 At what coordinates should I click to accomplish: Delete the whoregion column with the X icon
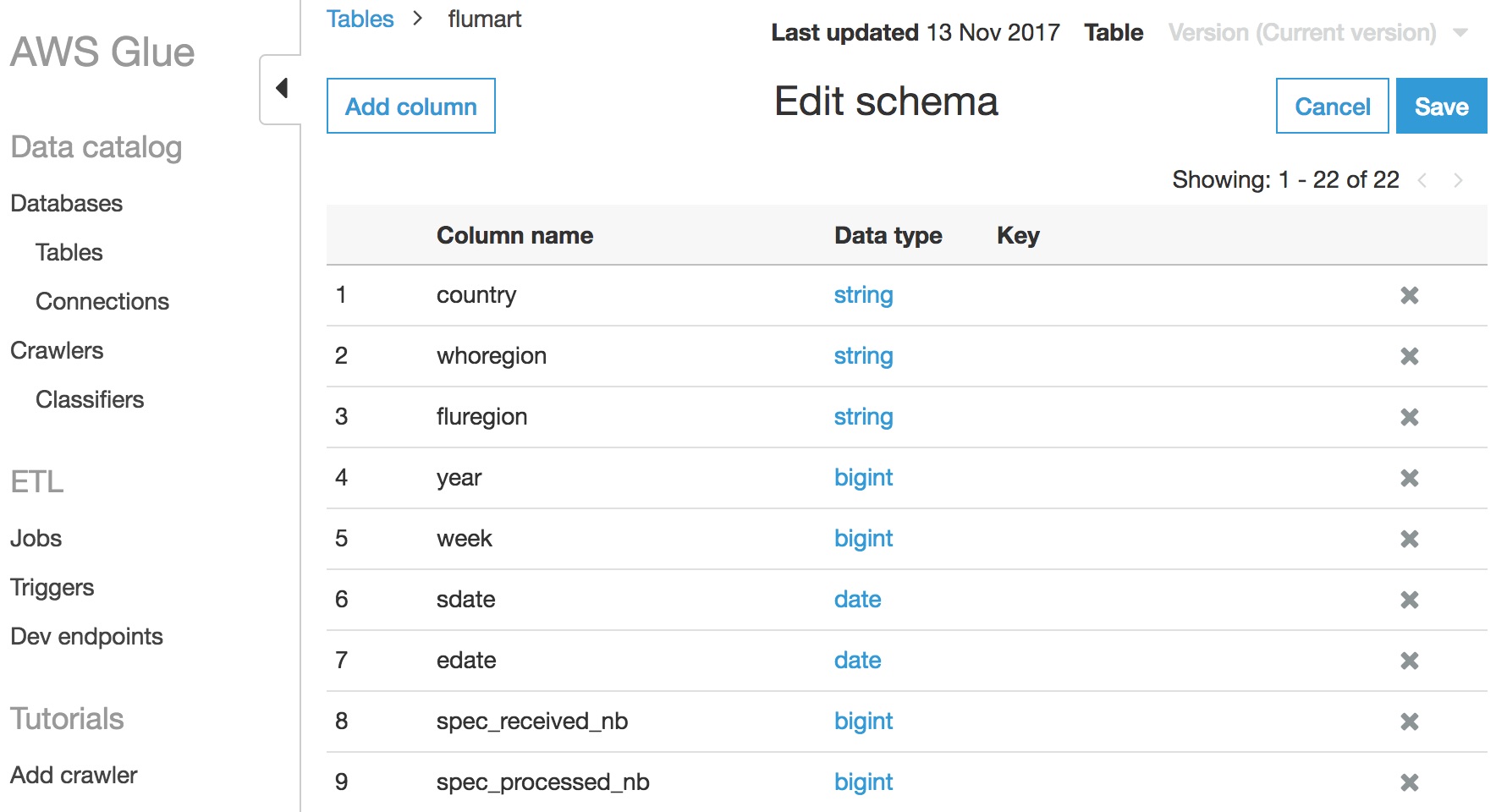point(1410,356)
